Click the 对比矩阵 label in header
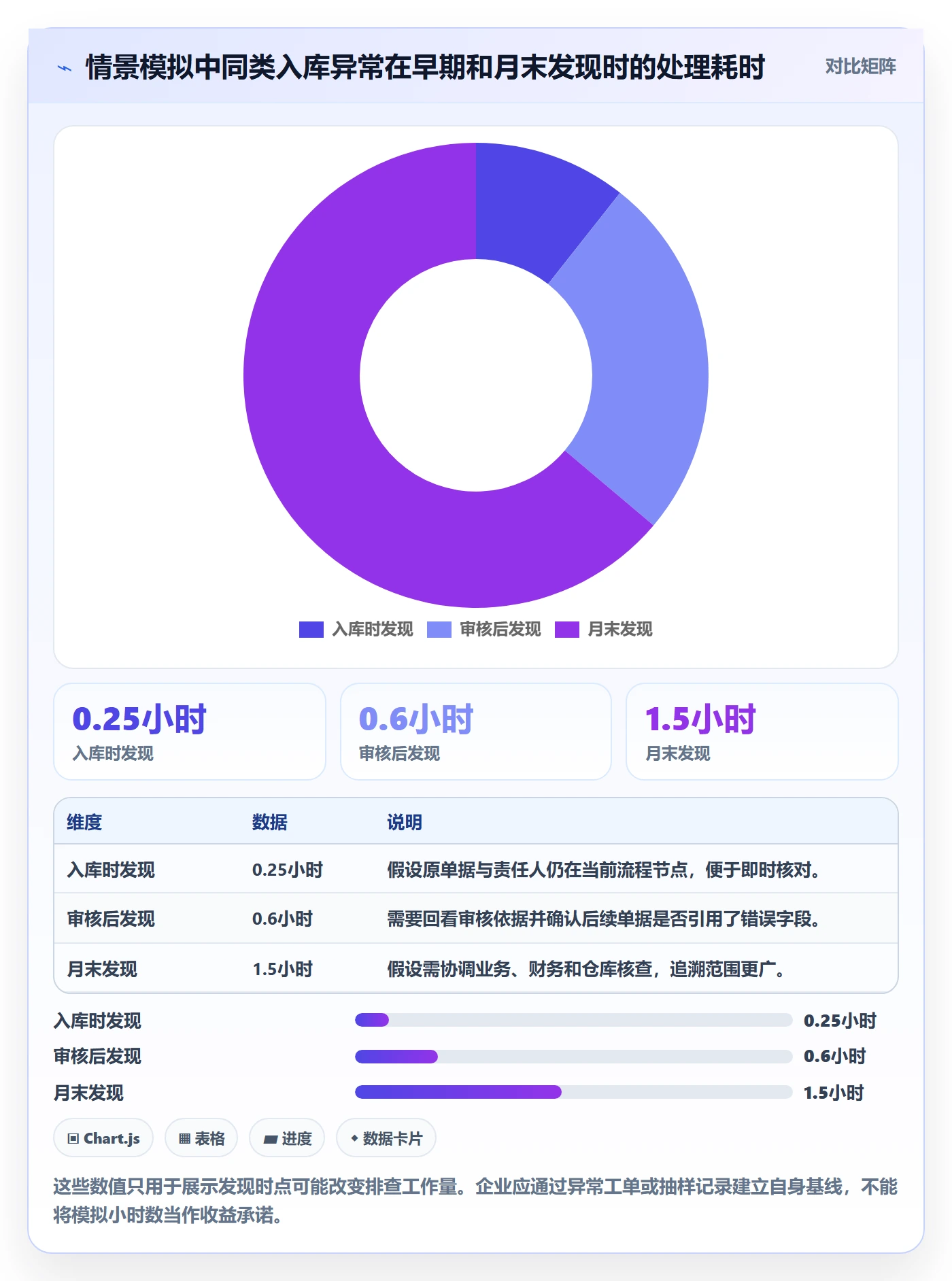This screenshot has height=1281, width=952. tap(860, 67)
